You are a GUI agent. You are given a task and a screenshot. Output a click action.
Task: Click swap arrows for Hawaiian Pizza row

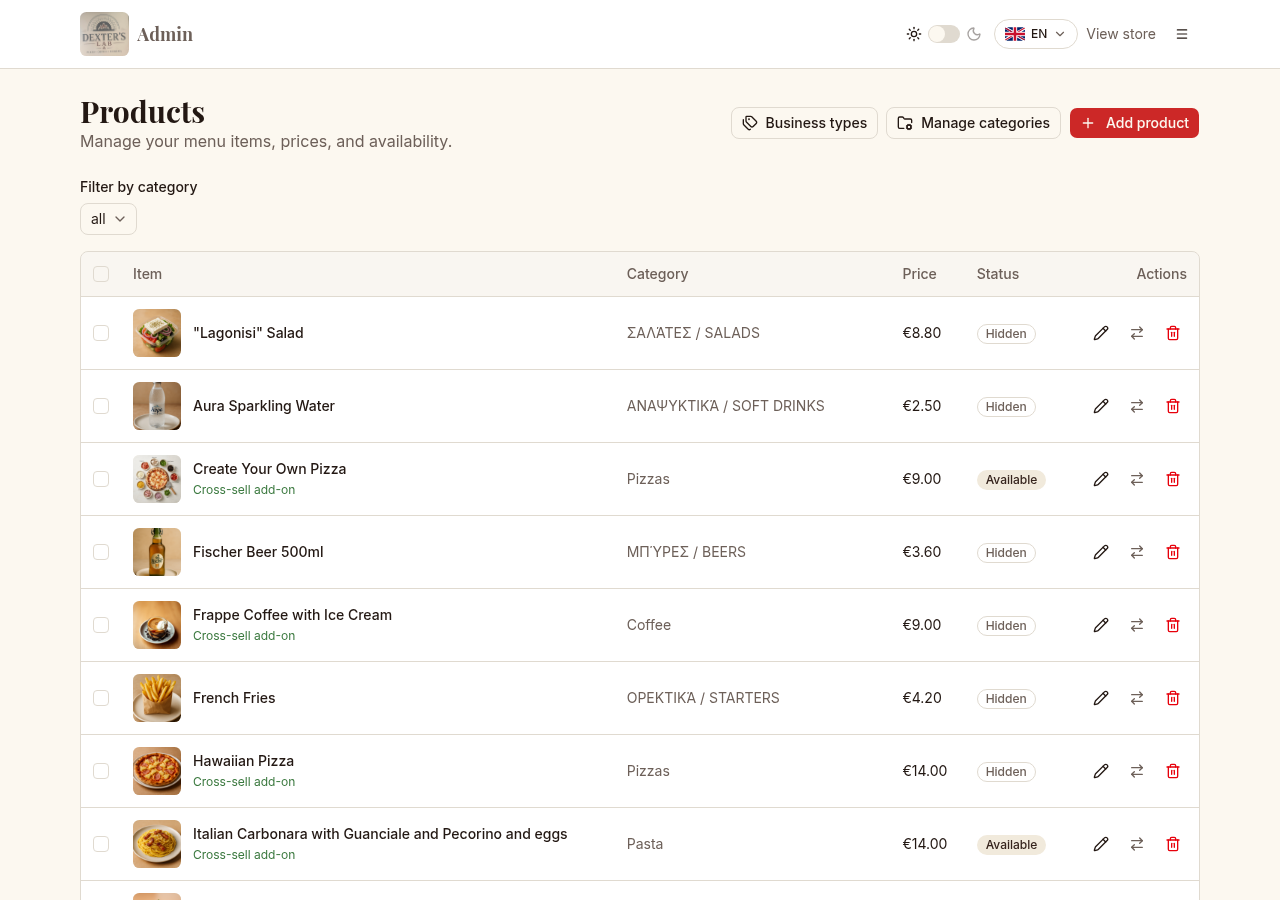tap(1137, 771)
